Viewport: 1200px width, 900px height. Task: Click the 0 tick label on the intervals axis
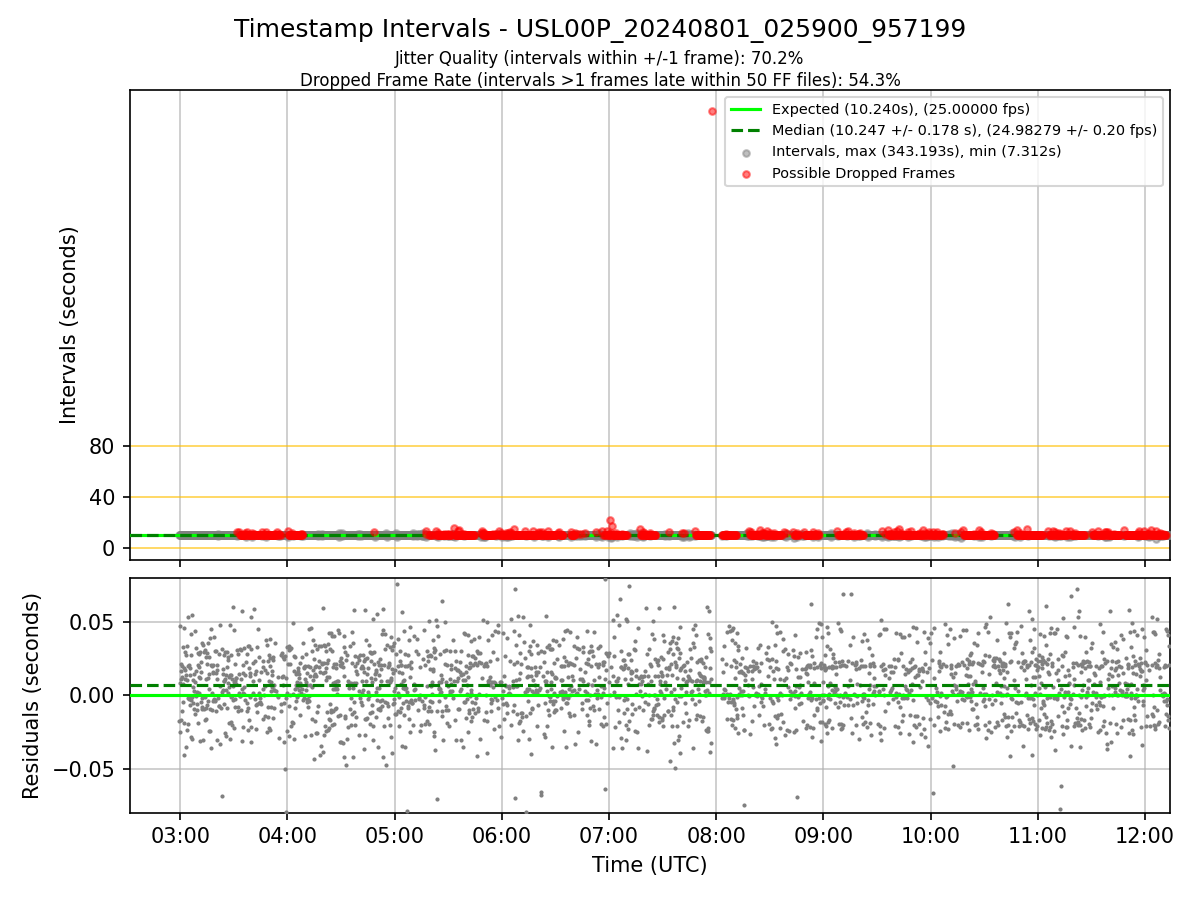[x=109, y=548]
